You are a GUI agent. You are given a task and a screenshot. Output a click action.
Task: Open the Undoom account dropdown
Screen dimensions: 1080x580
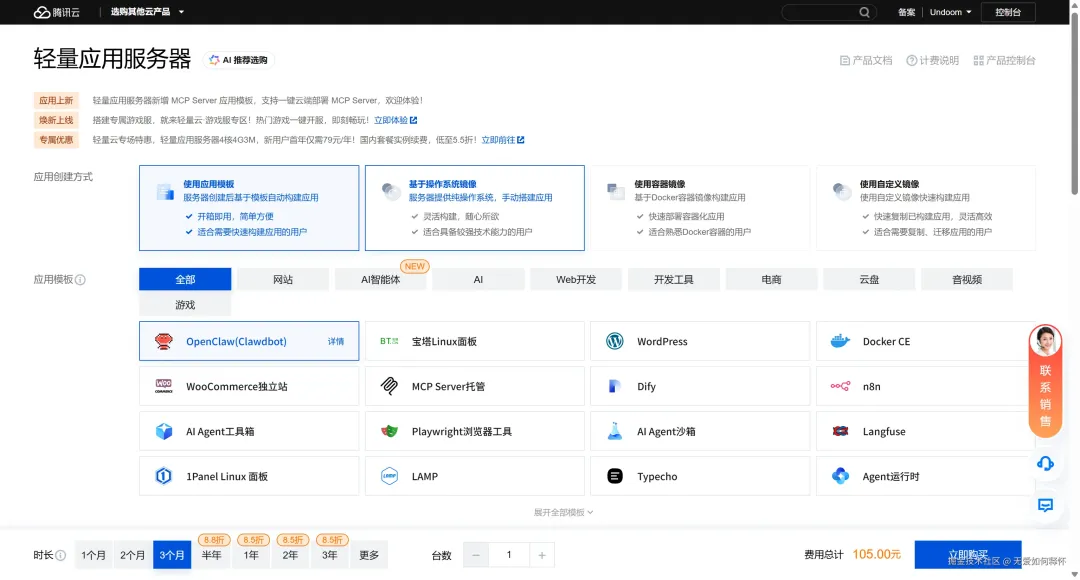(948, 12)
